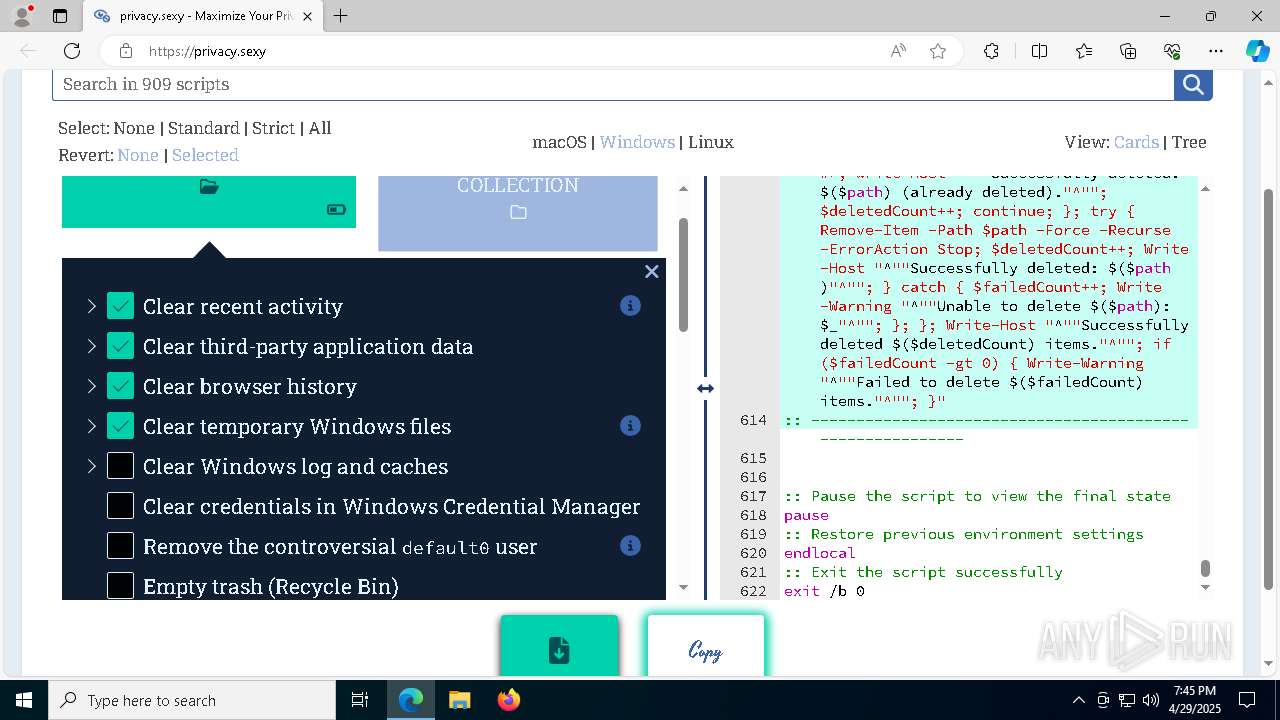Open the Favorites list
The height and width of the screenshot is (720, 1280).
(x=1084, y=51)
